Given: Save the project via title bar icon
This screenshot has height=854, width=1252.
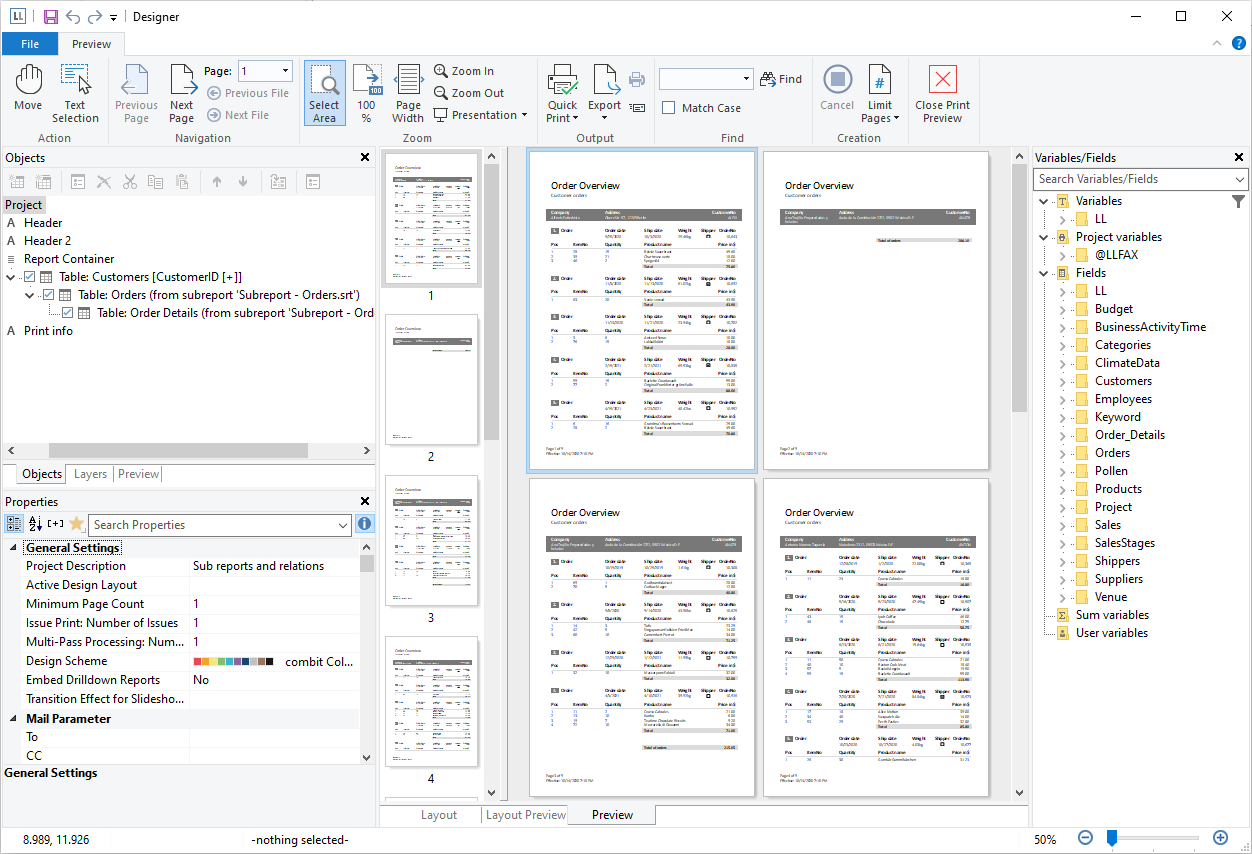Looking at the screenshot, I should (x=50, y=16).
